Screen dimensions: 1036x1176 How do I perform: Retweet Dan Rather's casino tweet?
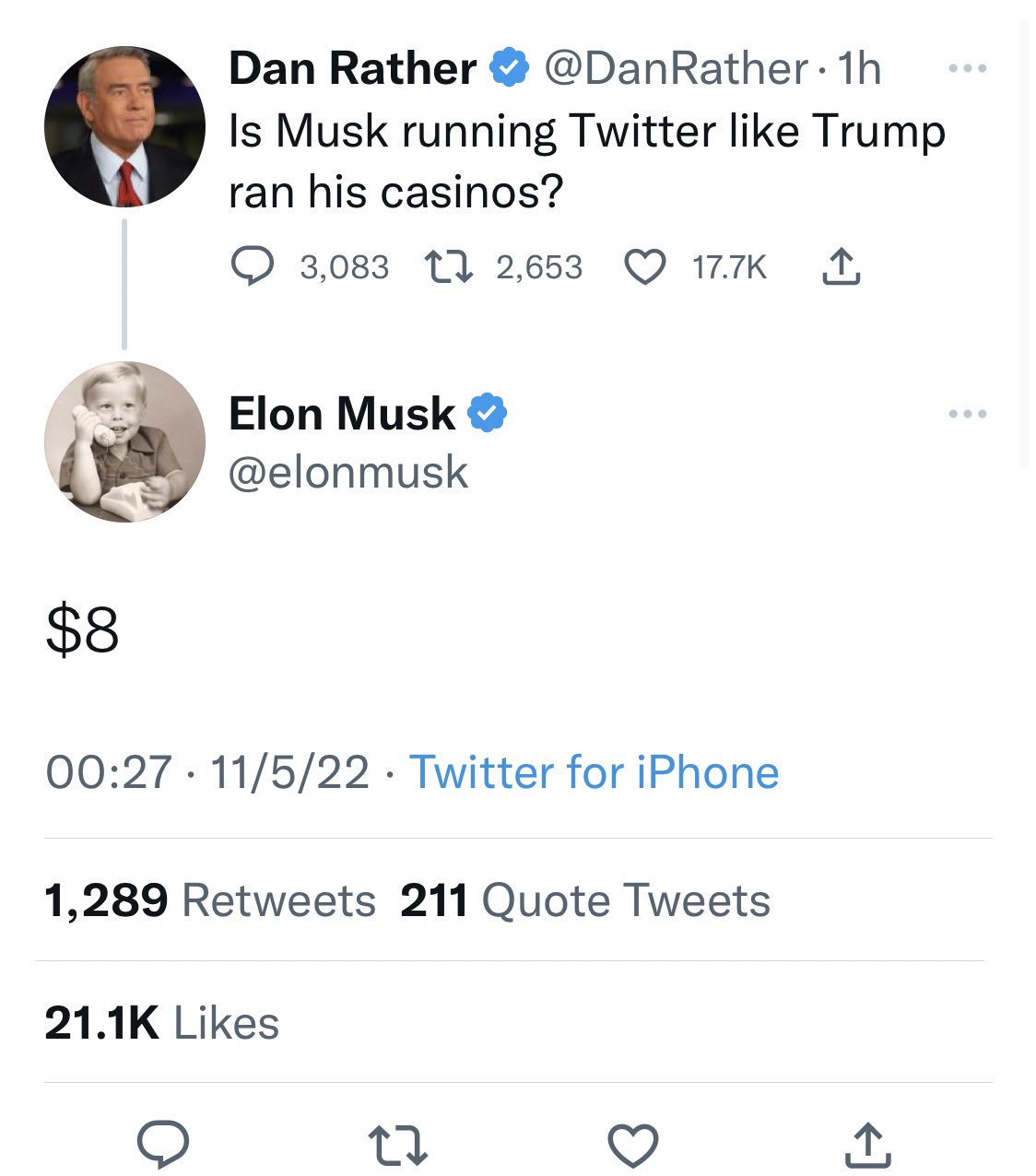(449, 267)
